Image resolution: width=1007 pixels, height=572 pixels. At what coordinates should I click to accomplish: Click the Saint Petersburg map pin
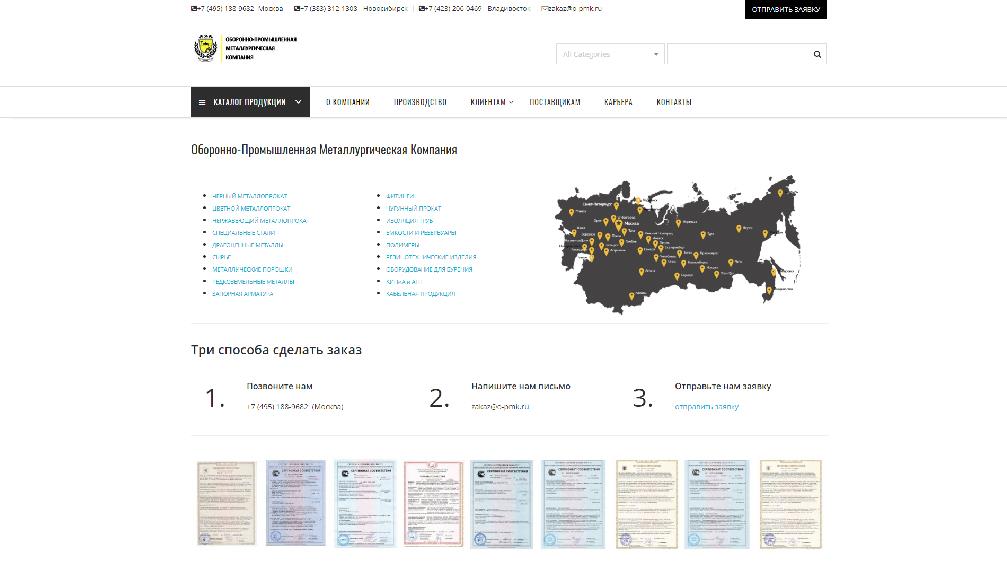coord(615,207)
